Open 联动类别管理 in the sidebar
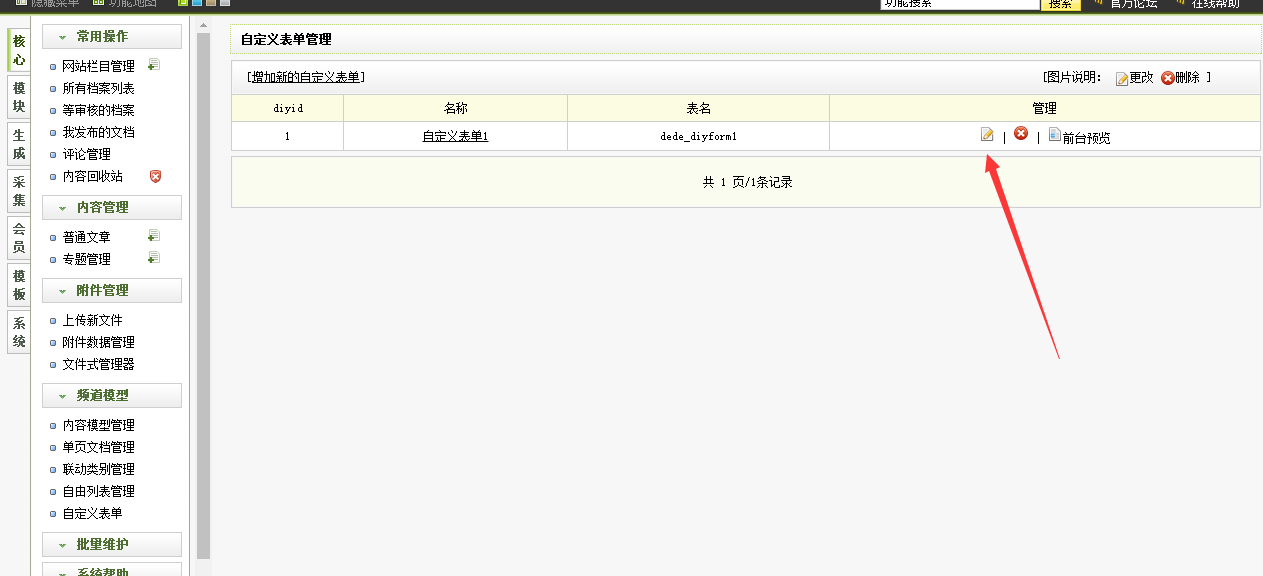Image resolution: width=1263 pixels, height=576 pixels. point(98,469)
